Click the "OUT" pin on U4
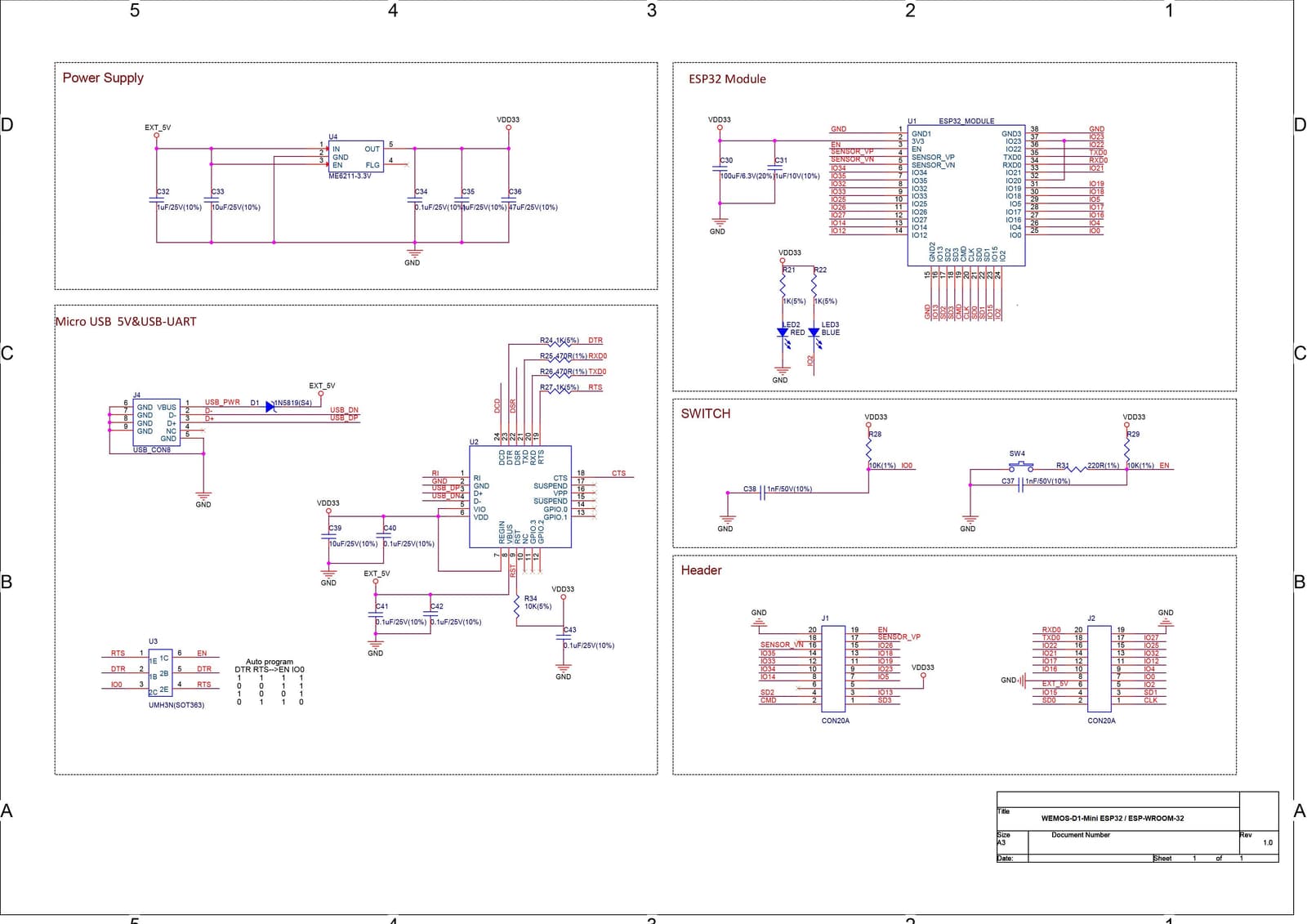This screenshot has width=1307, height=924. (372, 149)
